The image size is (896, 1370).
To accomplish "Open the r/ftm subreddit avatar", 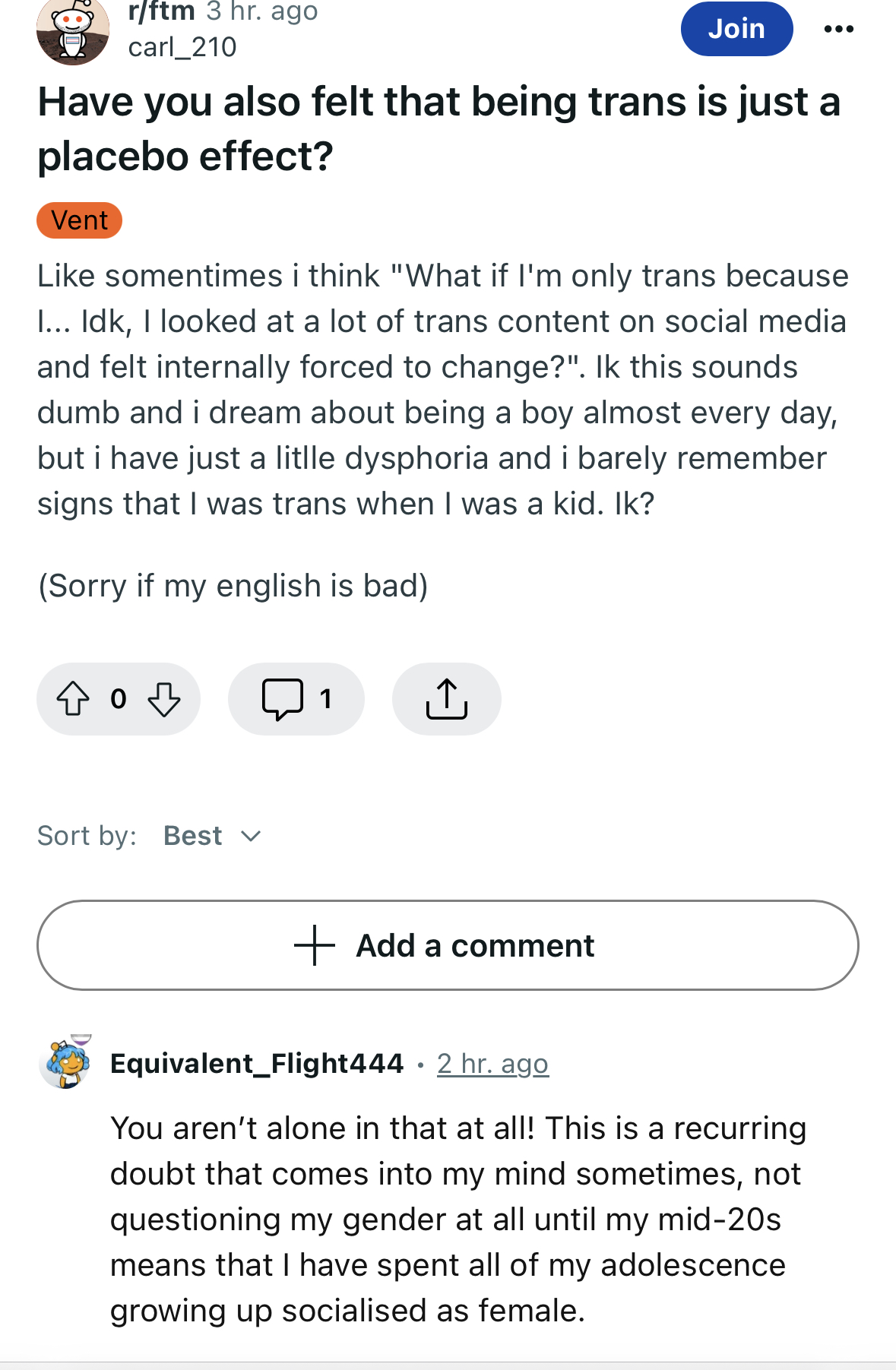I will (73, 30).
